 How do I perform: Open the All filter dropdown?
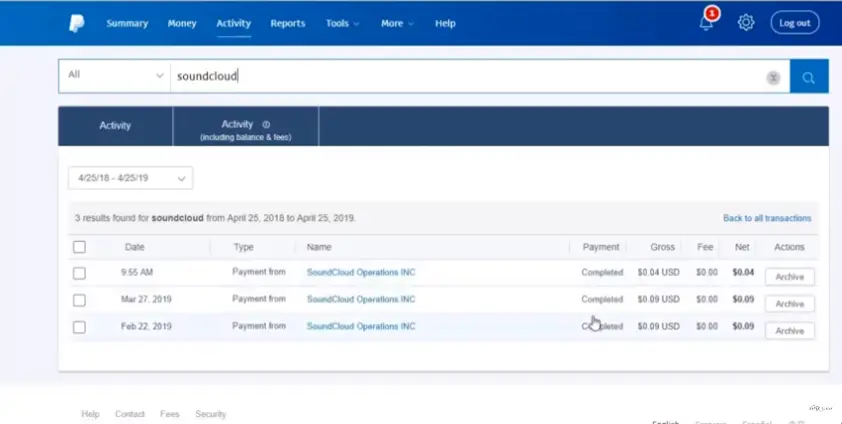point(114,76)
